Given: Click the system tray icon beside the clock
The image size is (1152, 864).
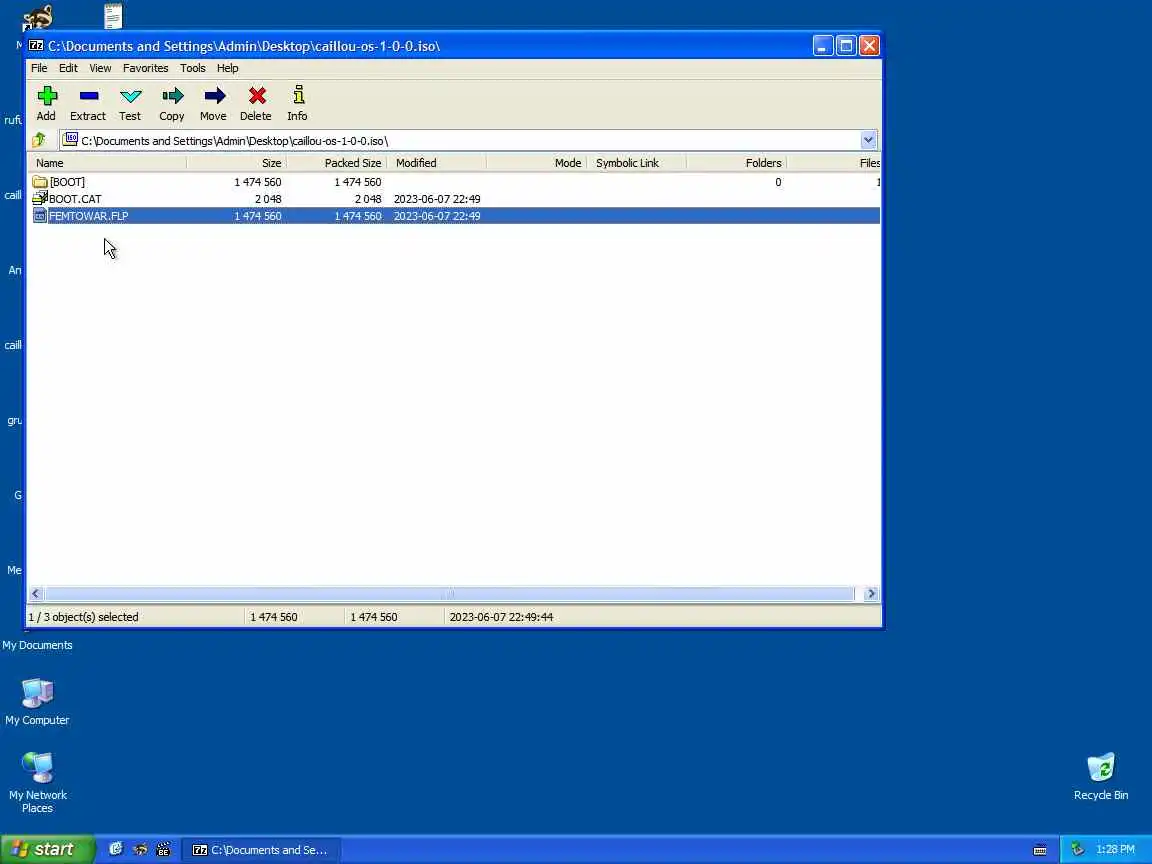Looking at the screenshot, I should (x=1077, y=849).
